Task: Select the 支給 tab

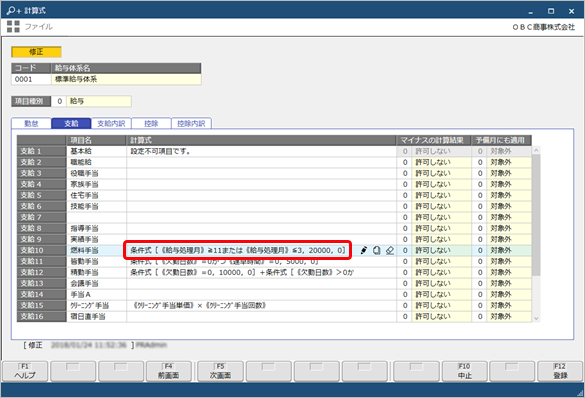Action: click(x=71, y=123)
